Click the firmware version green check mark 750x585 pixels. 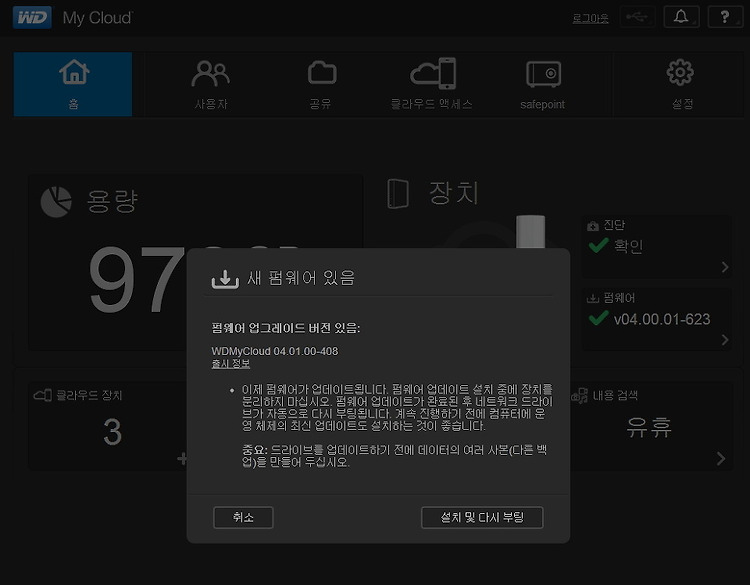coord(598,318)
